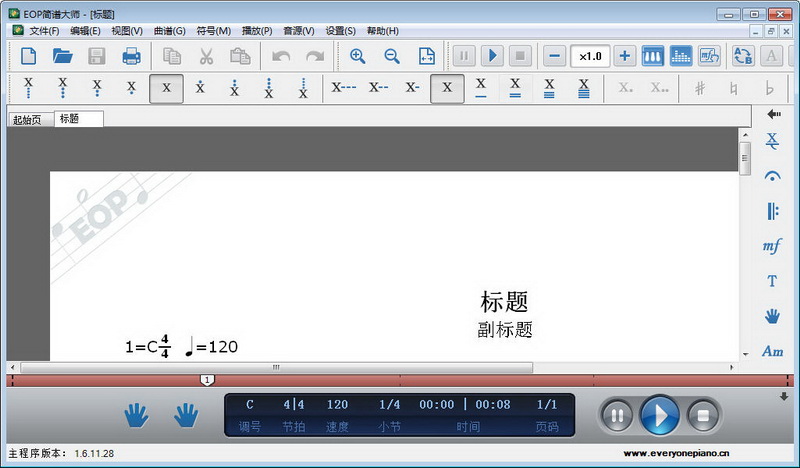Click the 副标题 subtitle text
Screen dimensions: 800x468
(505, 330)
